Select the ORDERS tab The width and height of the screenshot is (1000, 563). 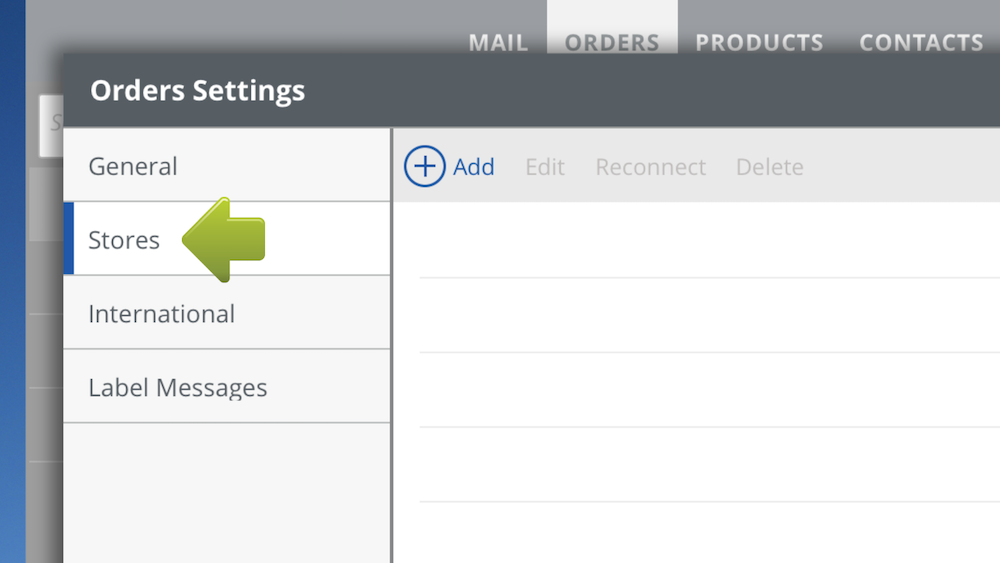point(612,42)
